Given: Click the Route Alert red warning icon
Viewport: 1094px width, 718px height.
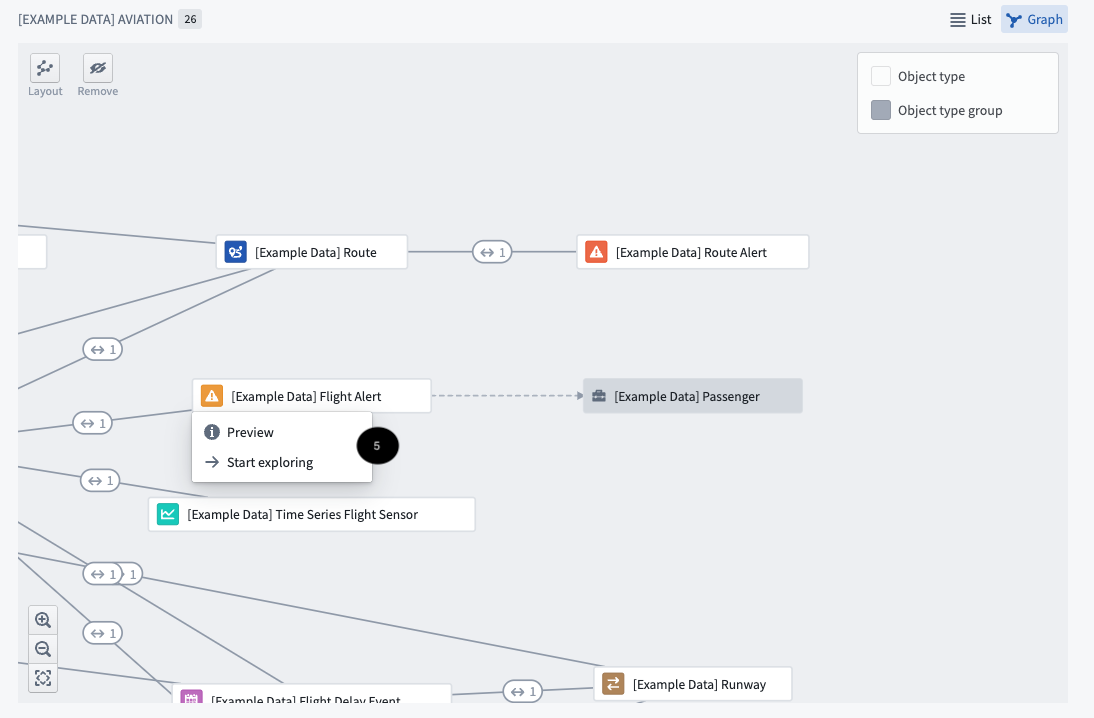Looking at the screenshot, I should coord(597,252).
